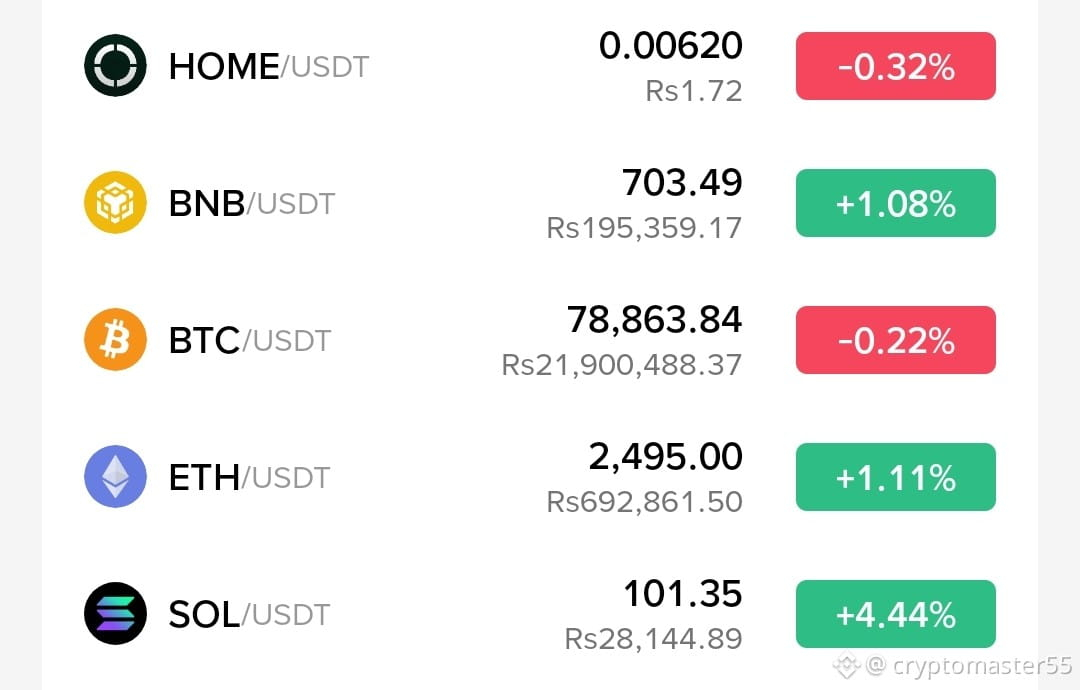The height and width of the screenshot is (690, 1080).
Task: Open the BTC/USDT trading pair
Action: click(250, 341)
